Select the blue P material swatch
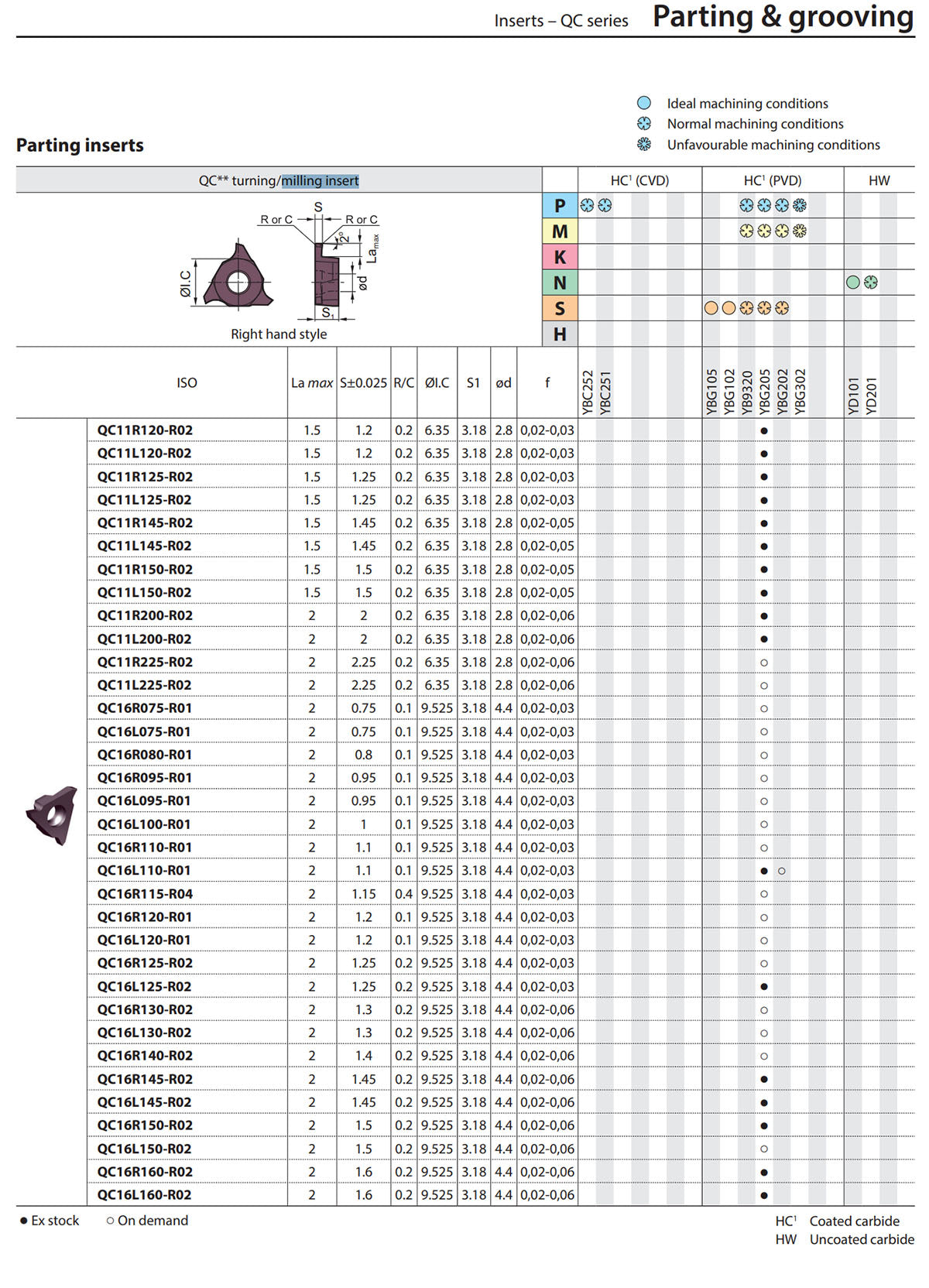 (x=560, y=206)
